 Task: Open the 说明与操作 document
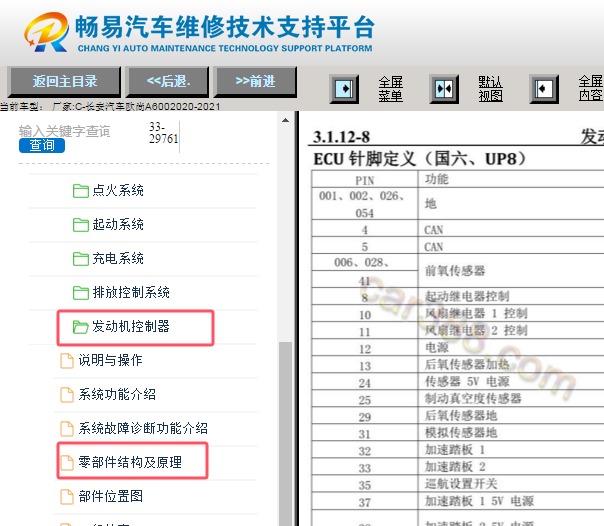tap(111, 360)
